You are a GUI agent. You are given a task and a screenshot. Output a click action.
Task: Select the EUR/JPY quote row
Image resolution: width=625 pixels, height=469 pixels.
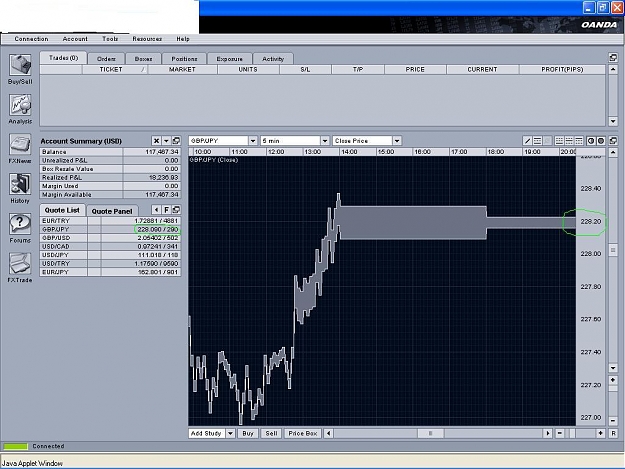coord(110,272)
